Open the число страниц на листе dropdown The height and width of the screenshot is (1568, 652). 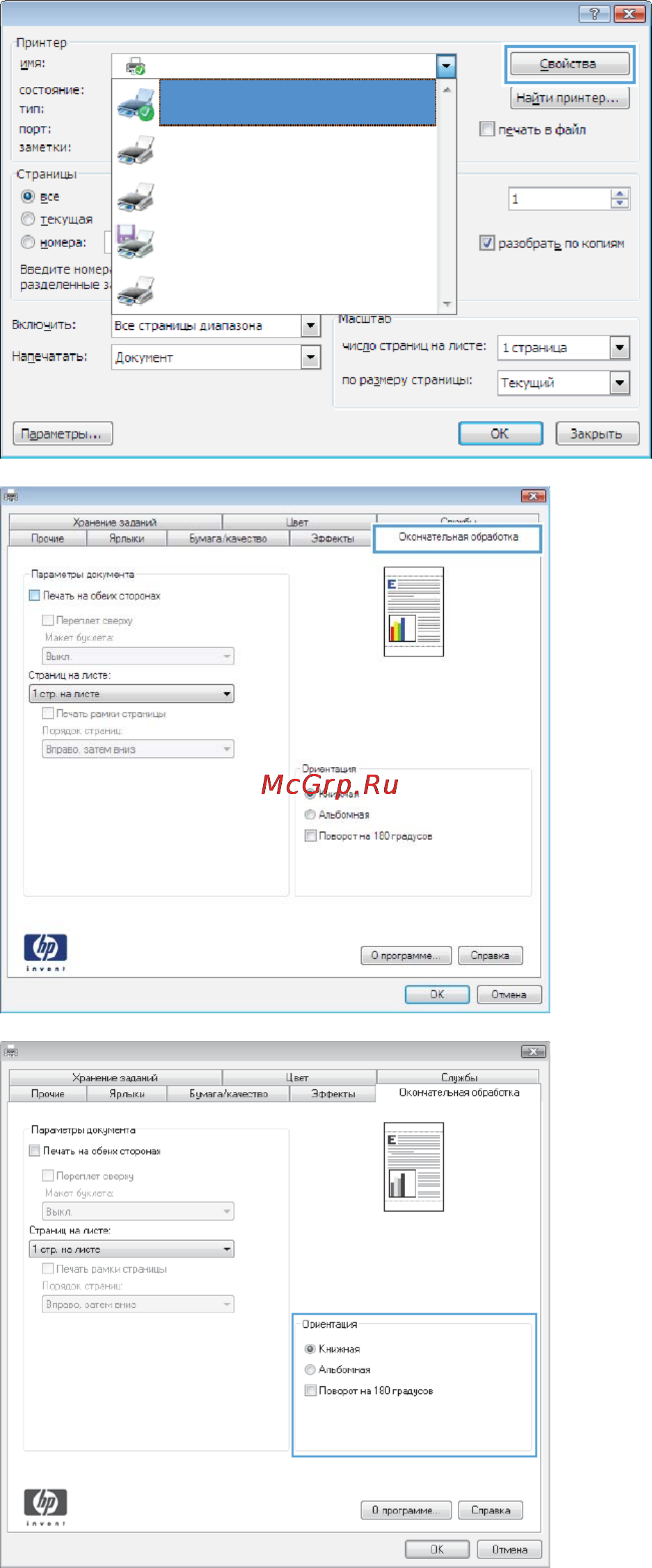click(564, 347)
